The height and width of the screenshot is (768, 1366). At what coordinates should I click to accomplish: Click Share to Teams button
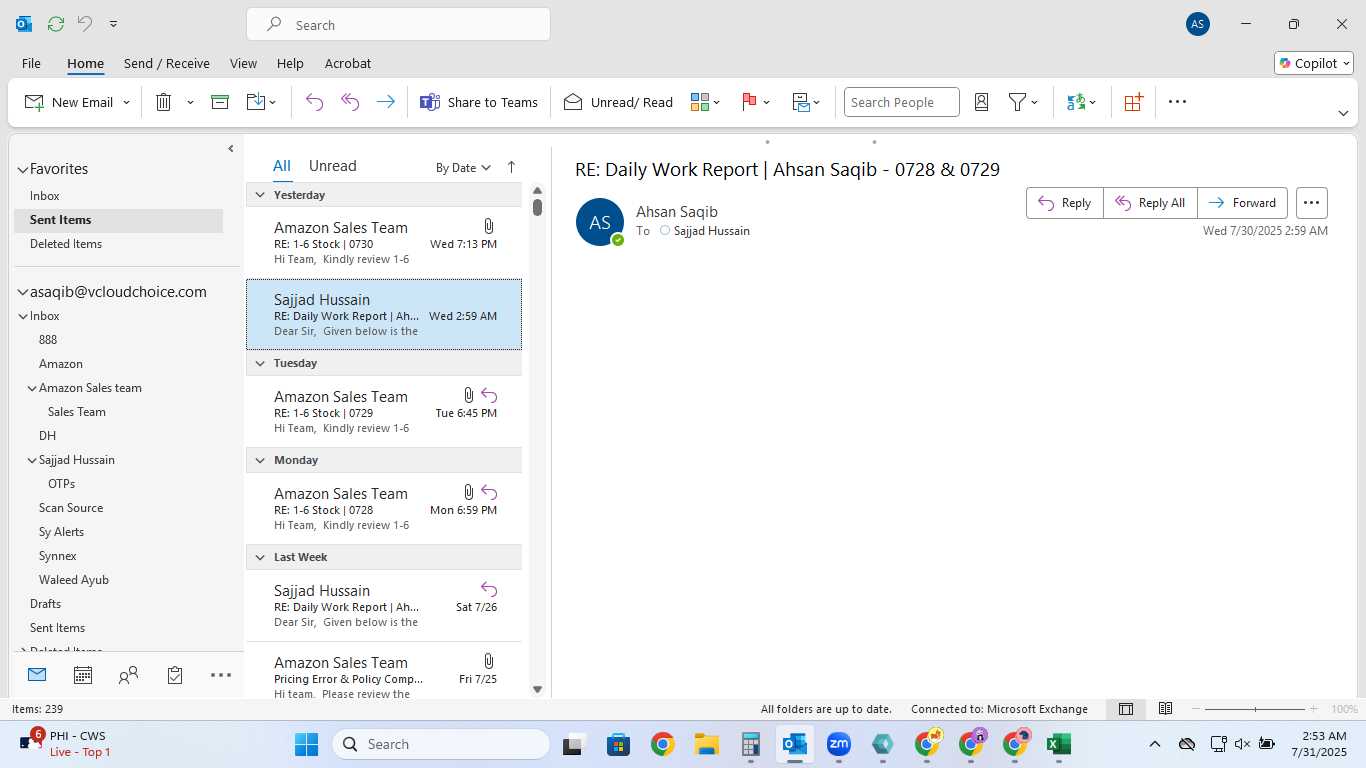478,102
